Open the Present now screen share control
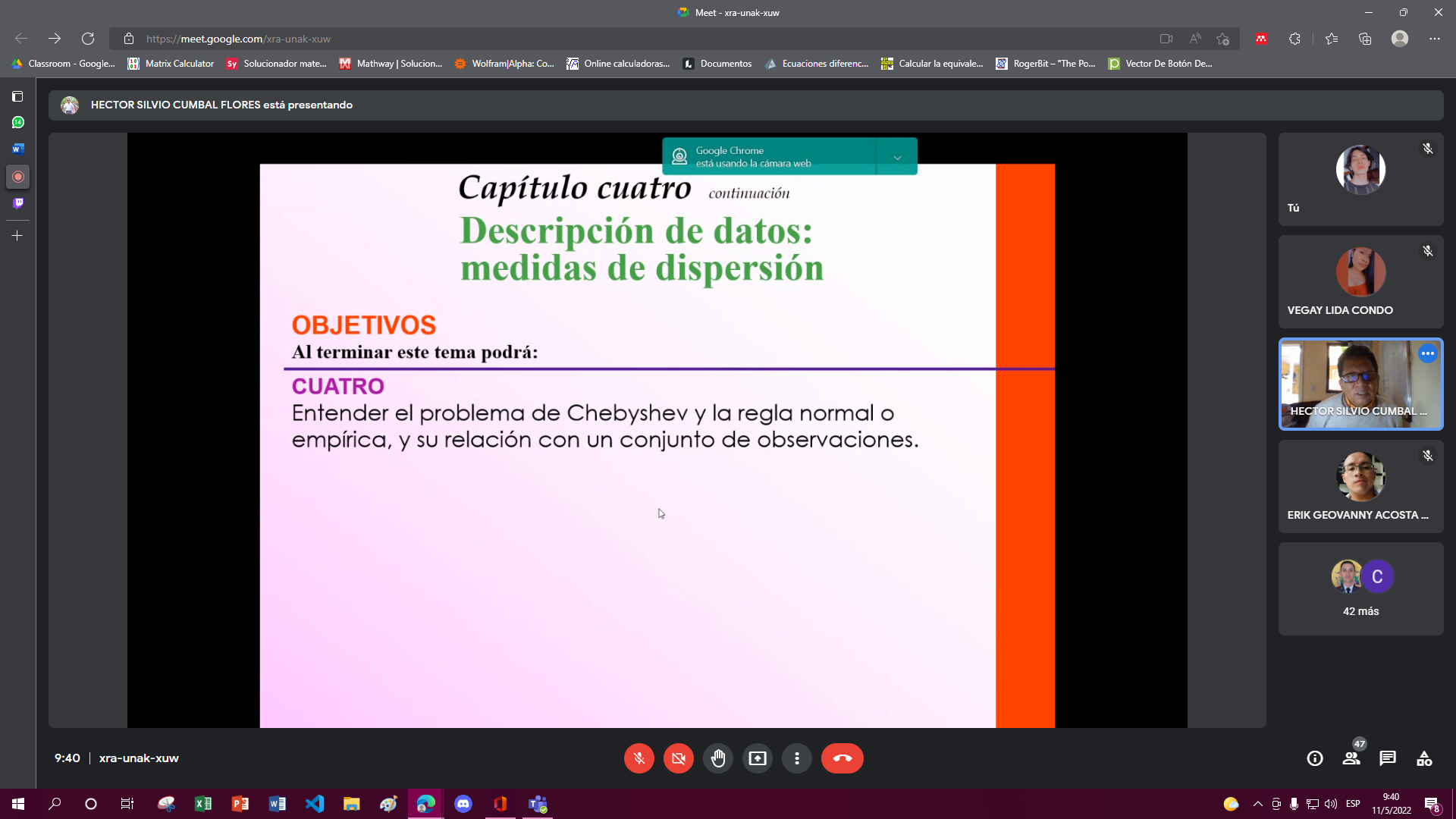Viewport: 1456px width, 819px height. [757, 758]
